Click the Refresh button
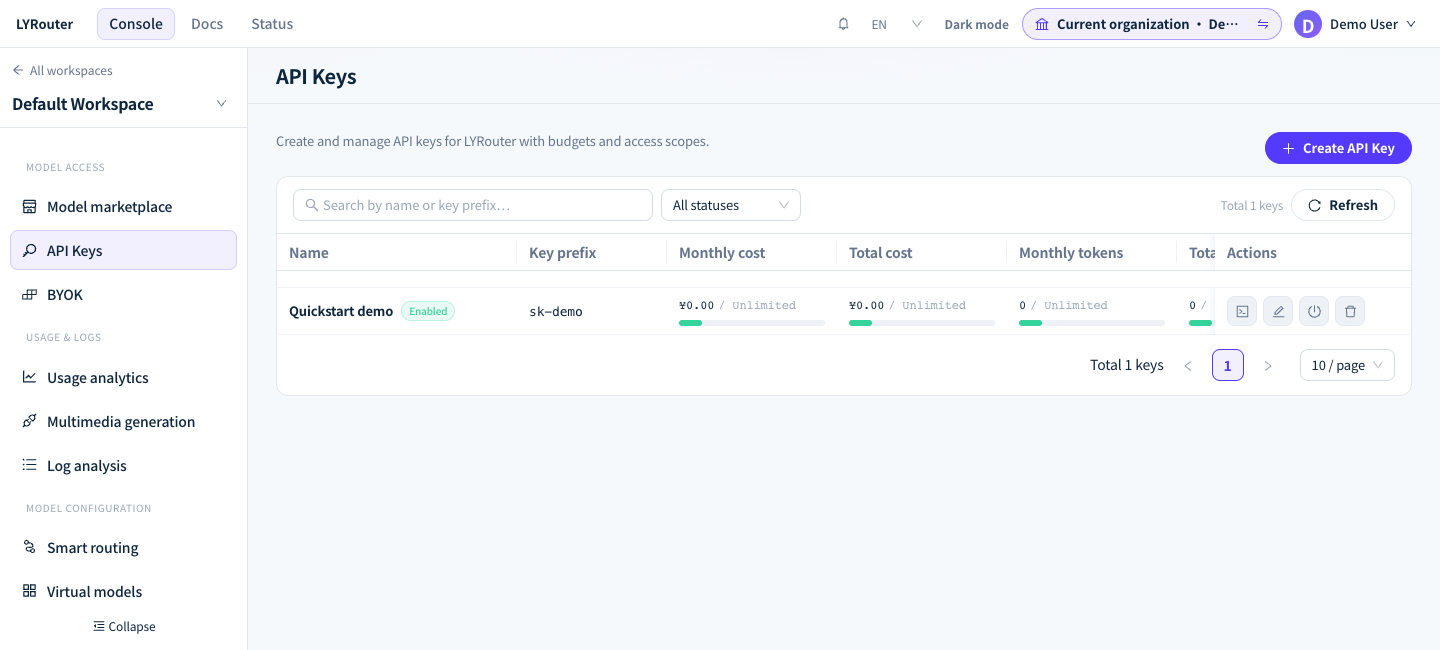Viewport: 1440px width, 650px height. [1343, 205]
